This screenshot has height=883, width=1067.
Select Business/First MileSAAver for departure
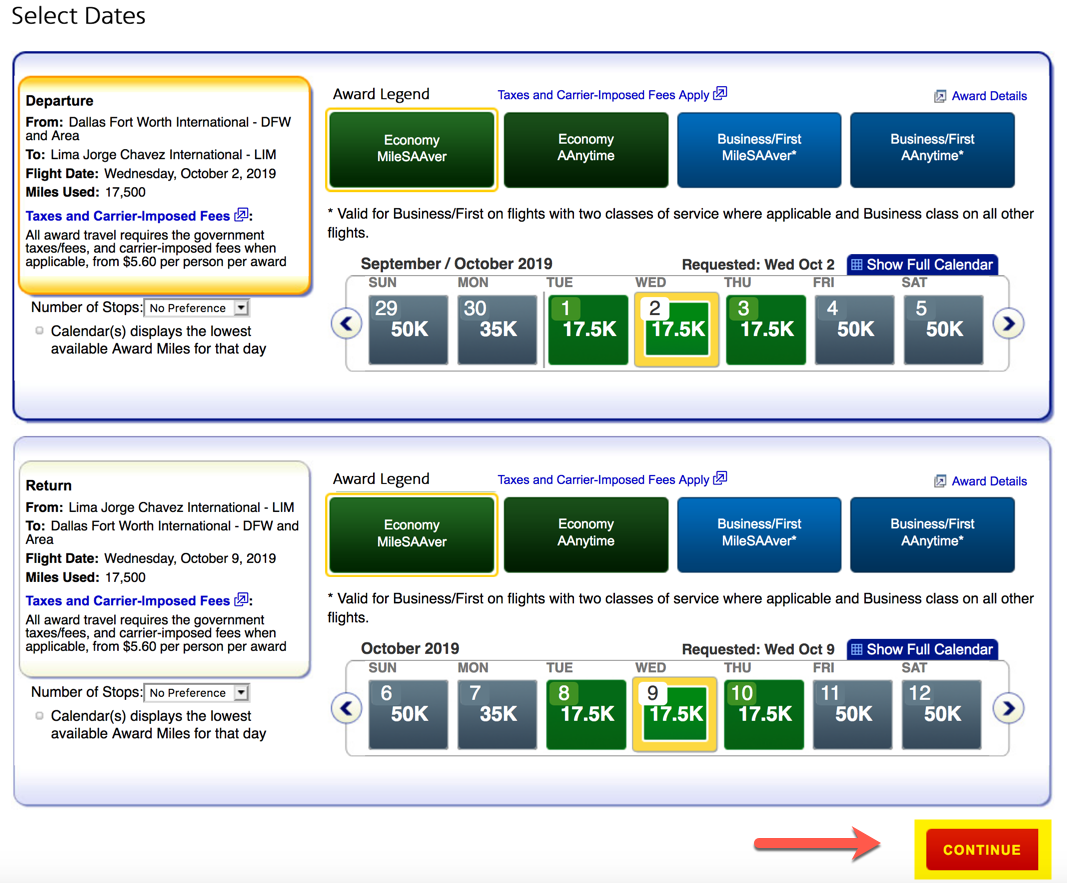click(759, 149)
